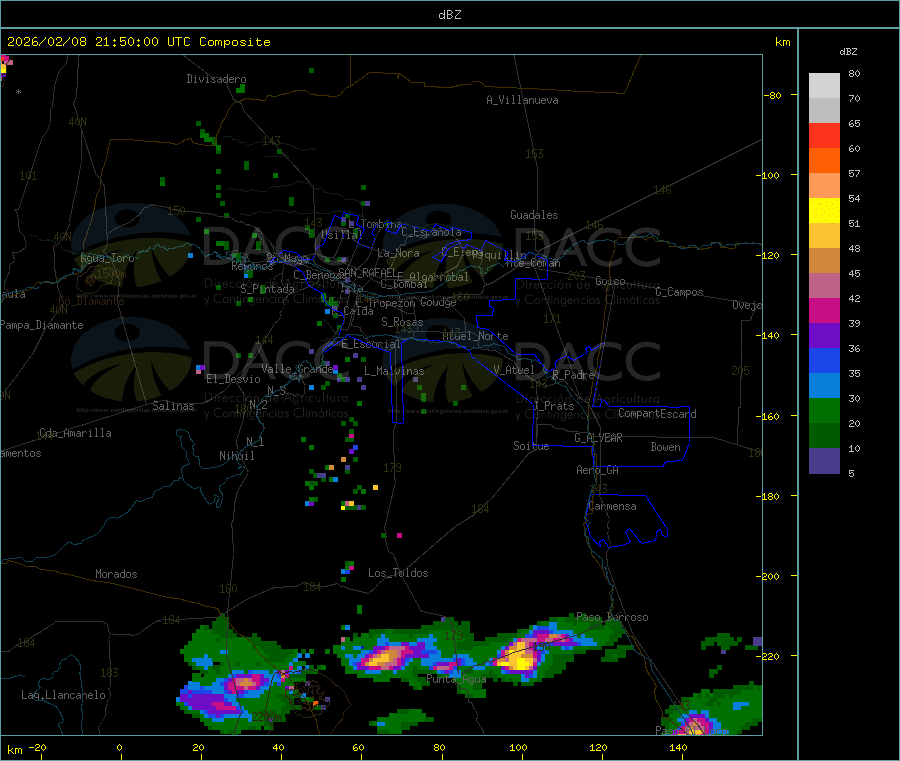
Task: Click the G_ALVEAR city label
Action: (x=598, y=438)
